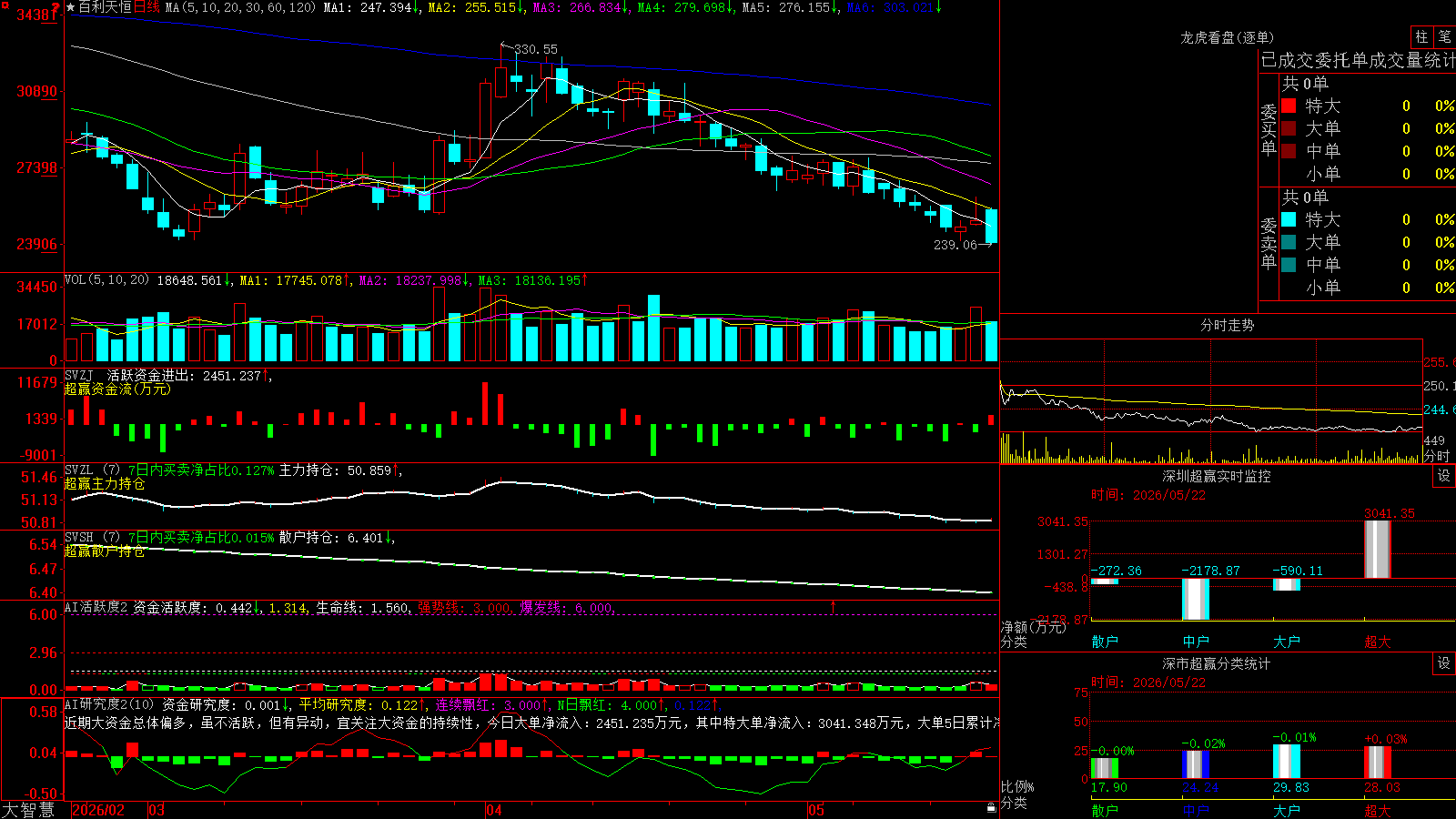
Task: Click the MA5: 276.155 value
Action: (786, 7)
